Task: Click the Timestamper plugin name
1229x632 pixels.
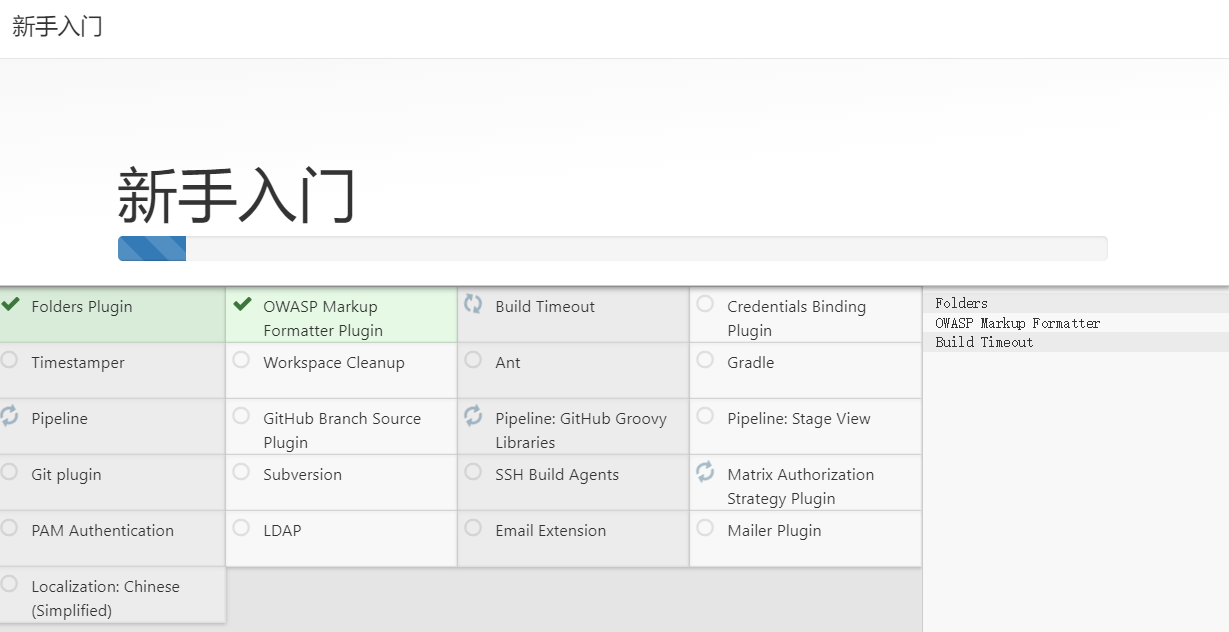Action: 78,363
